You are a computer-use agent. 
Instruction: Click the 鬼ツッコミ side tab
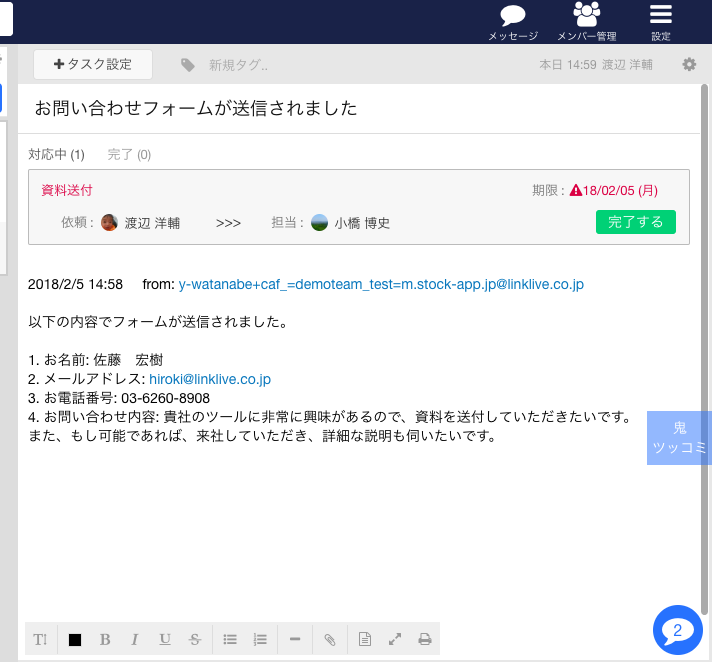click(x=679, y=438)
